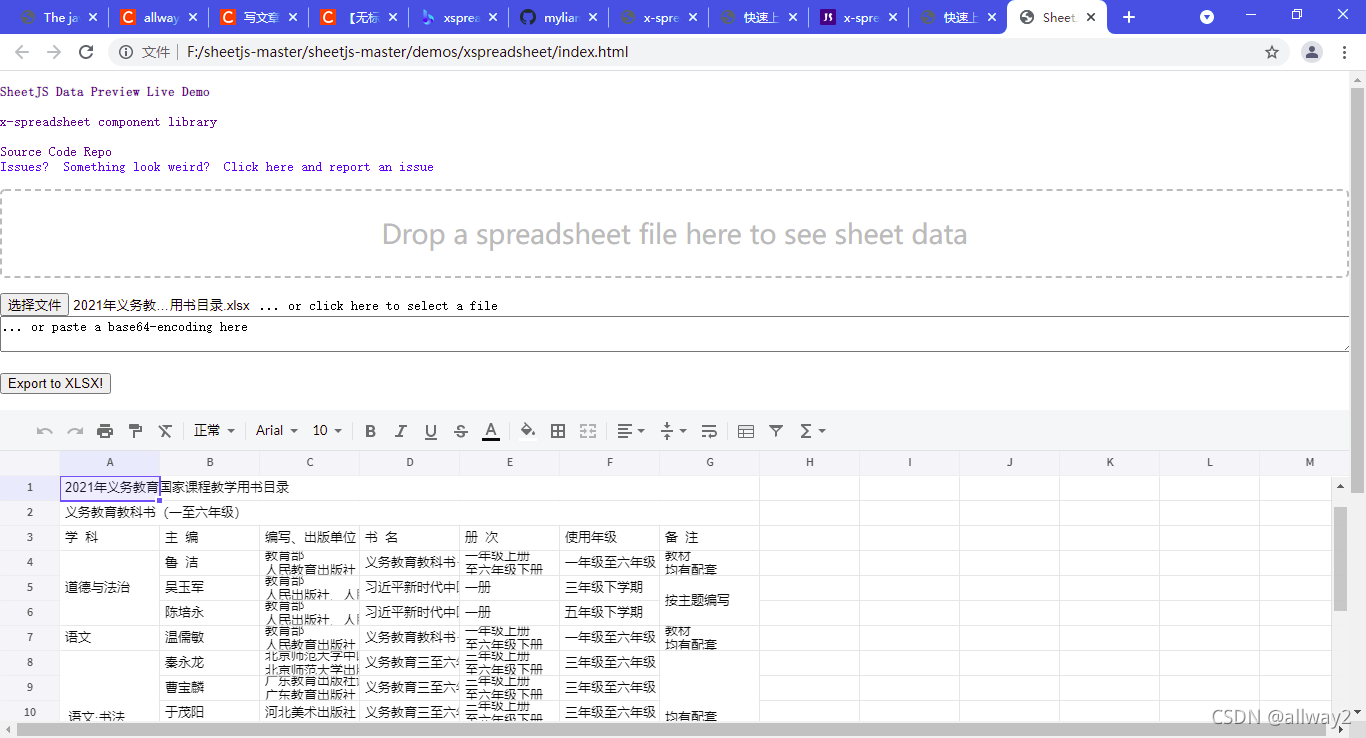Click the base64-encoding paste text area
The width and height of the screenshot is (1366, 738).
pyautogui.click(x=674, y=334)
